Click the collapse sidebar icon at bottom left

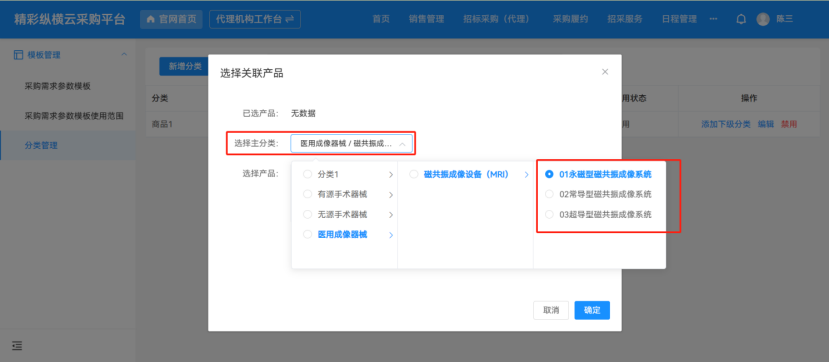(x=17, y=346)
